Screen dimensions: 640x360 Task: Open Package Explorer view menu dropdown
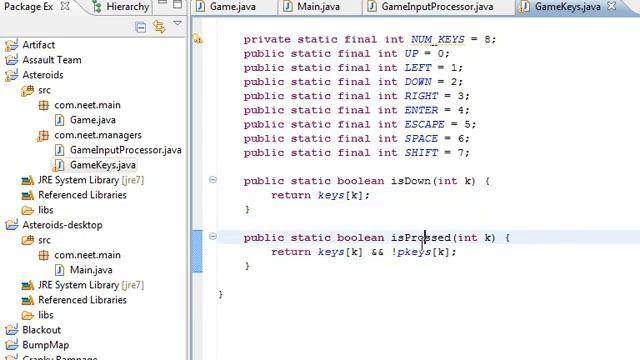pyautogui.click(x=178, y=24)
